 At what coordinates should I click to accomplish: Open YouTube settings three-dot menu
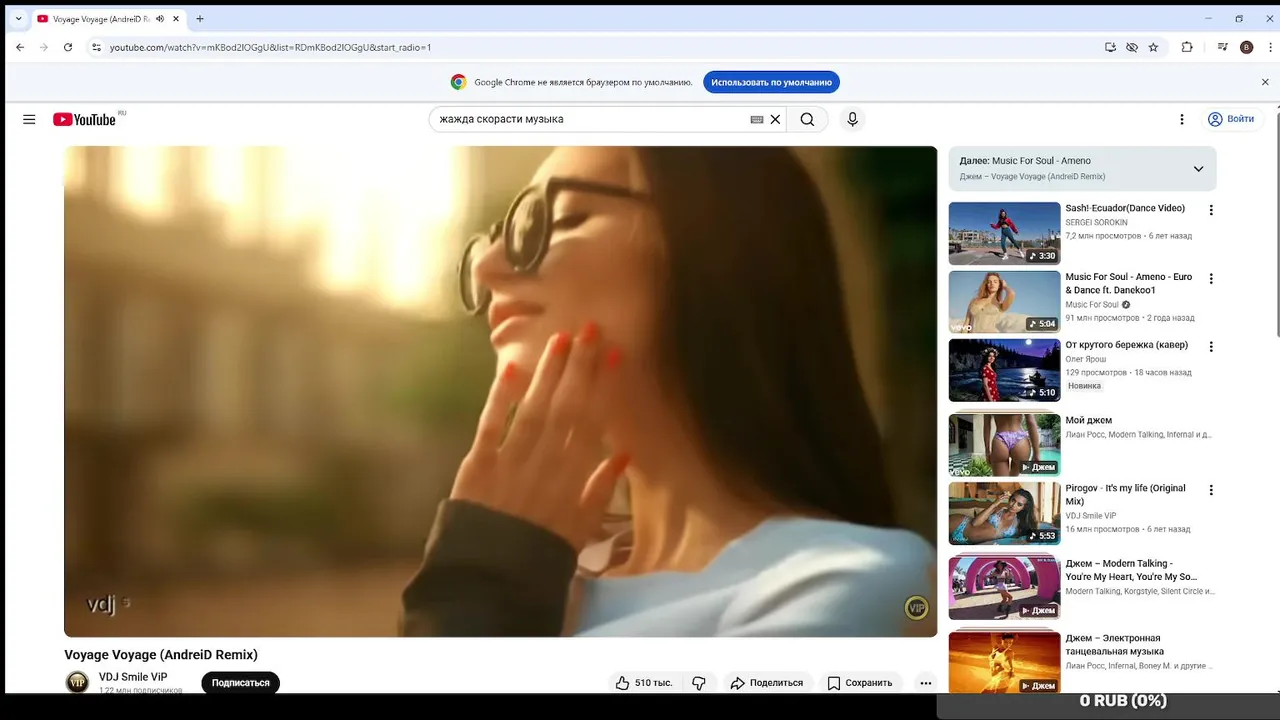1182,119
